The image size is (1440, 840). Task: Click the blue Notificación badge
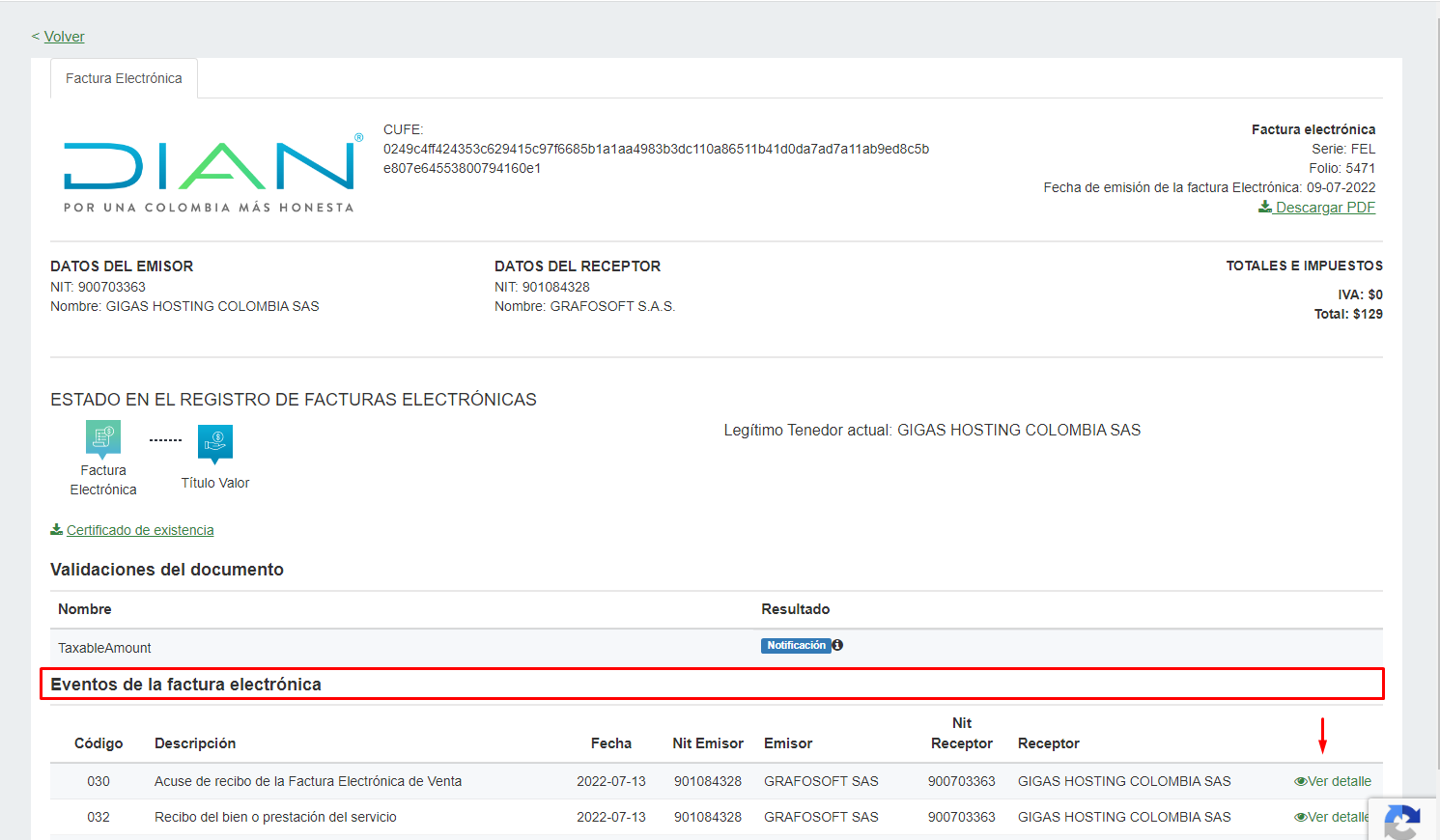(795, 646)
